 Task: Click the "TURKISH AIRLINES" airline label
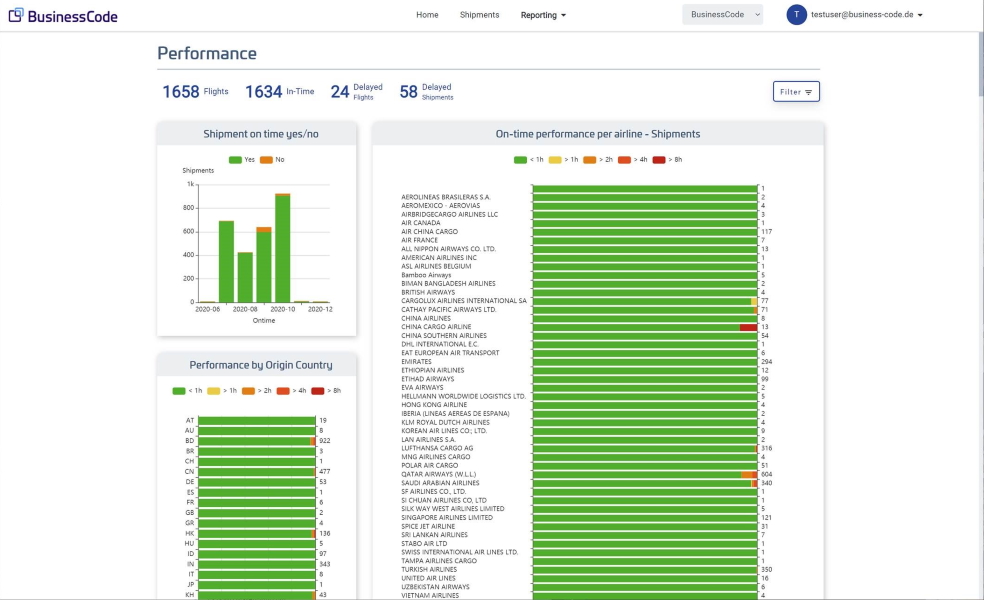[429, 570]
